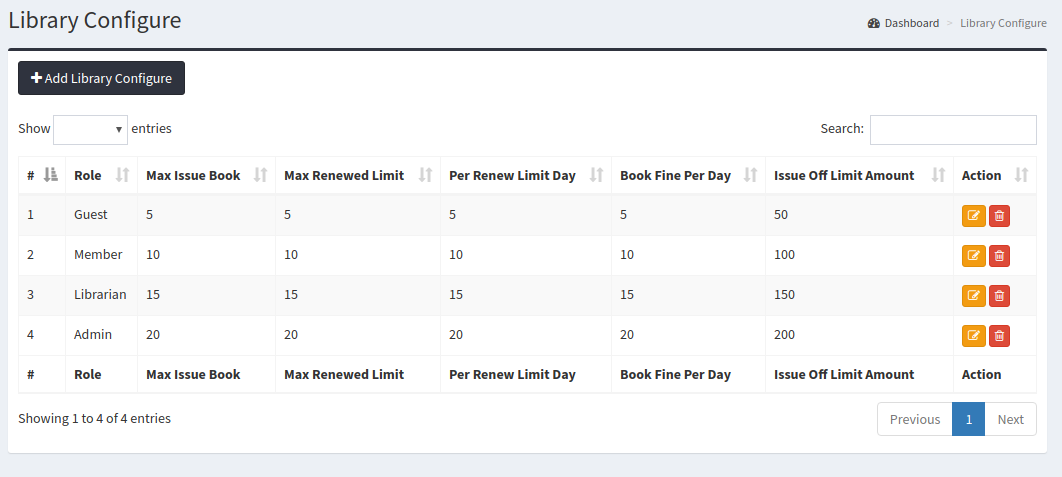
Task: Go to Dashboard via breadcrumb
Action: 910,23
